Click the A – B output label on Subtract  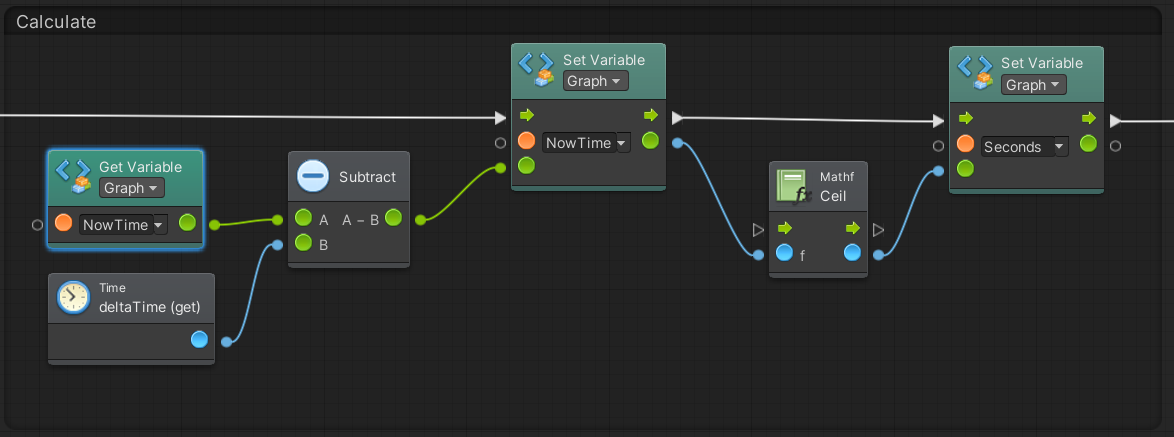click(x=361, y=220)
